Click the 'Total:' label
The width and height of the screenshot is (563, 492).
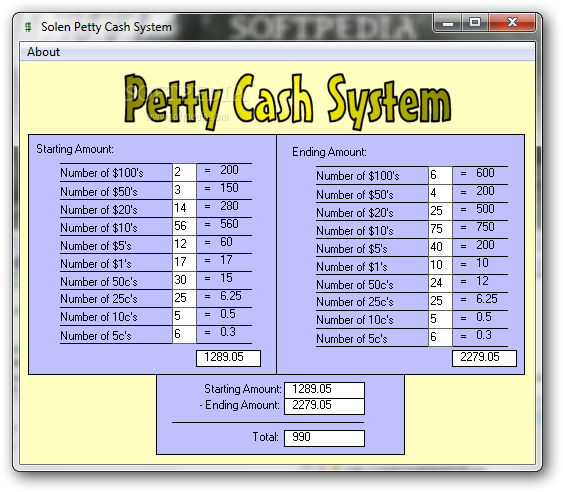(x=265, y=437)
